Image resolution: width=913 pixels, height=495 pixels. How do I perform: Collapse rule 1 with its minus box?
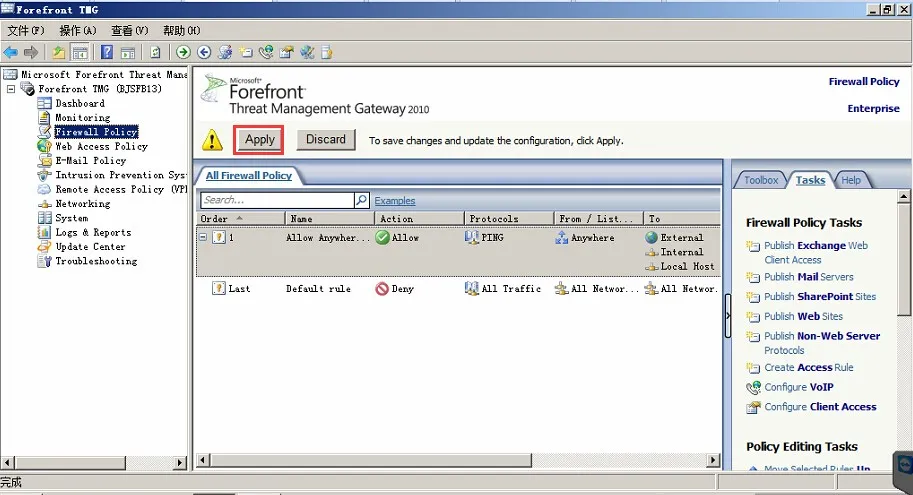[203, 237]
